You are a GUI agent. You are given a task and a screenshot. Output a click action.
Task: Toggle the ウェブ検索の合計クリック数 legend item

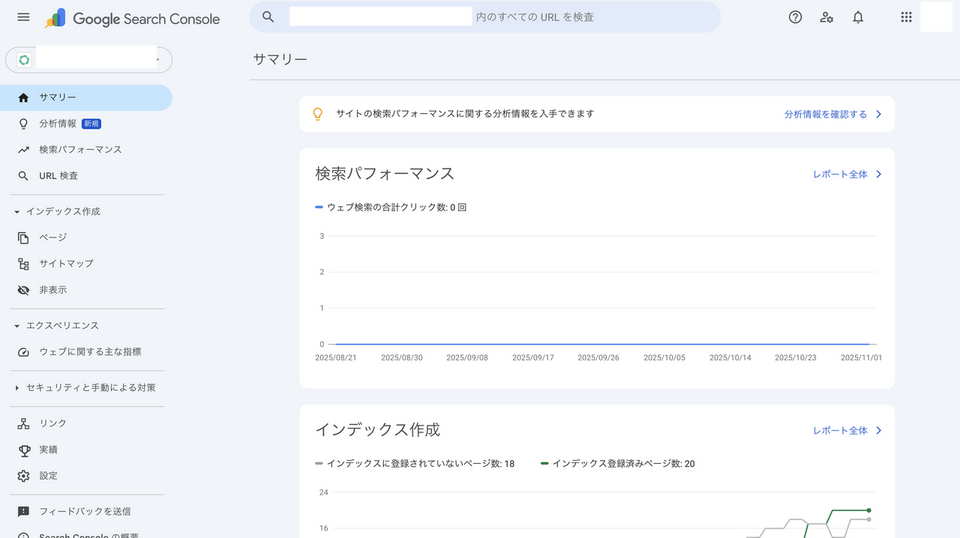coord(391,207)
